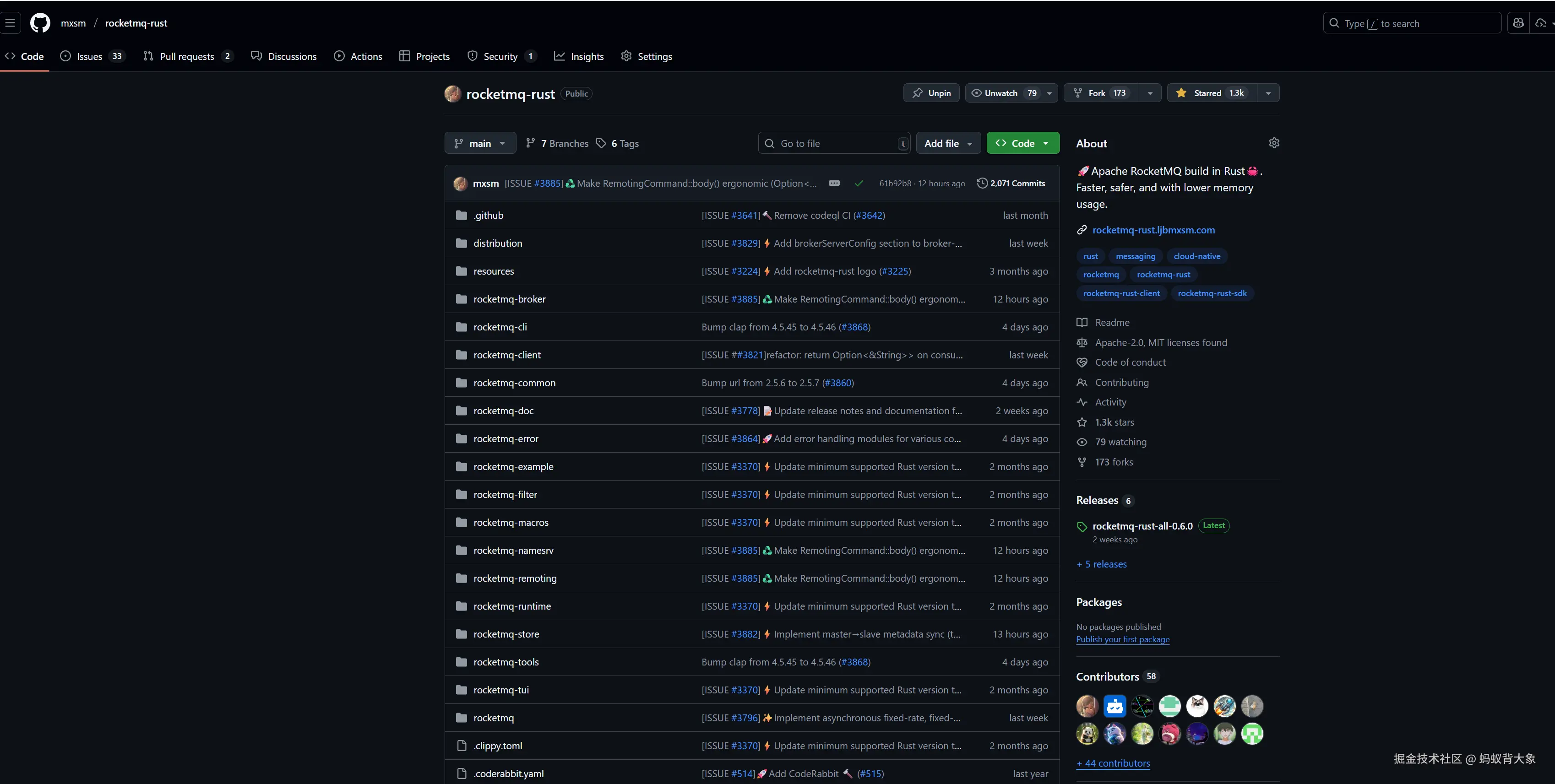Focus the Go to file search field
The image size is (1555, 784).
pyautogui.click(x=834, y=143)
